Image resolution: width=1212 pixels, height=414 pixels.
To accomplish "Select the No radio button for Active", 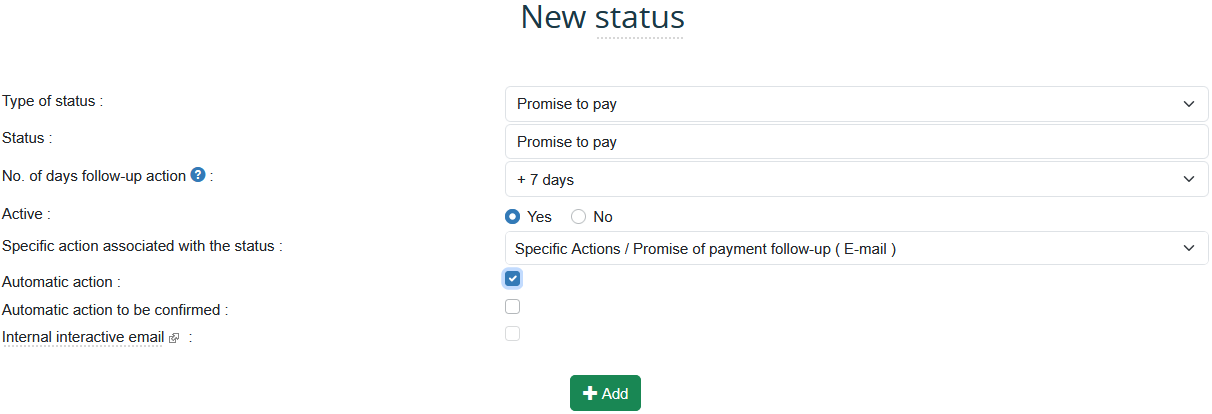I will point(578,216).
